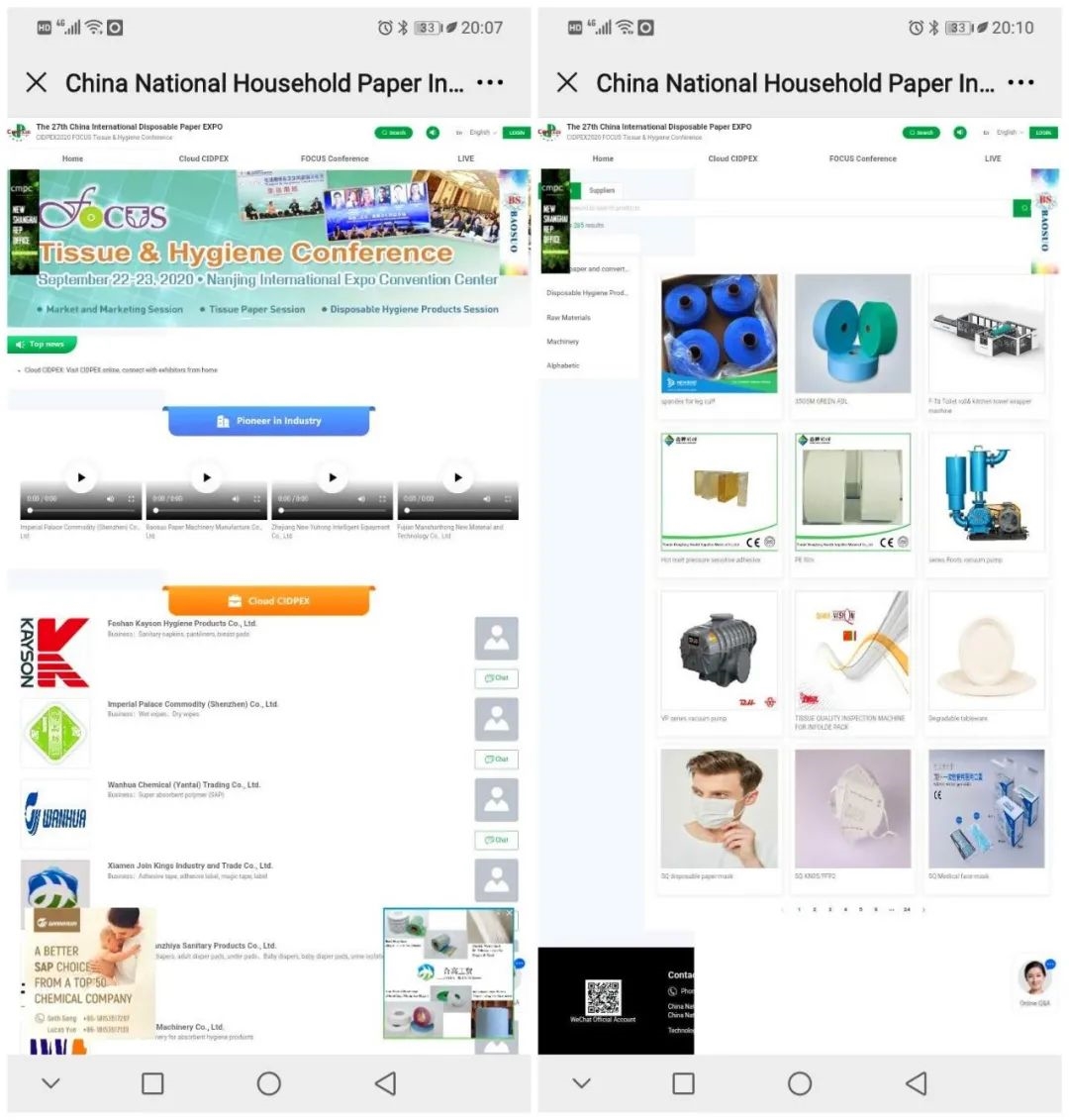Collapse navigation bar with down chevron on 20:10 screen
Screen dimensions: 1069x1120
click(x=581, y=1082)
